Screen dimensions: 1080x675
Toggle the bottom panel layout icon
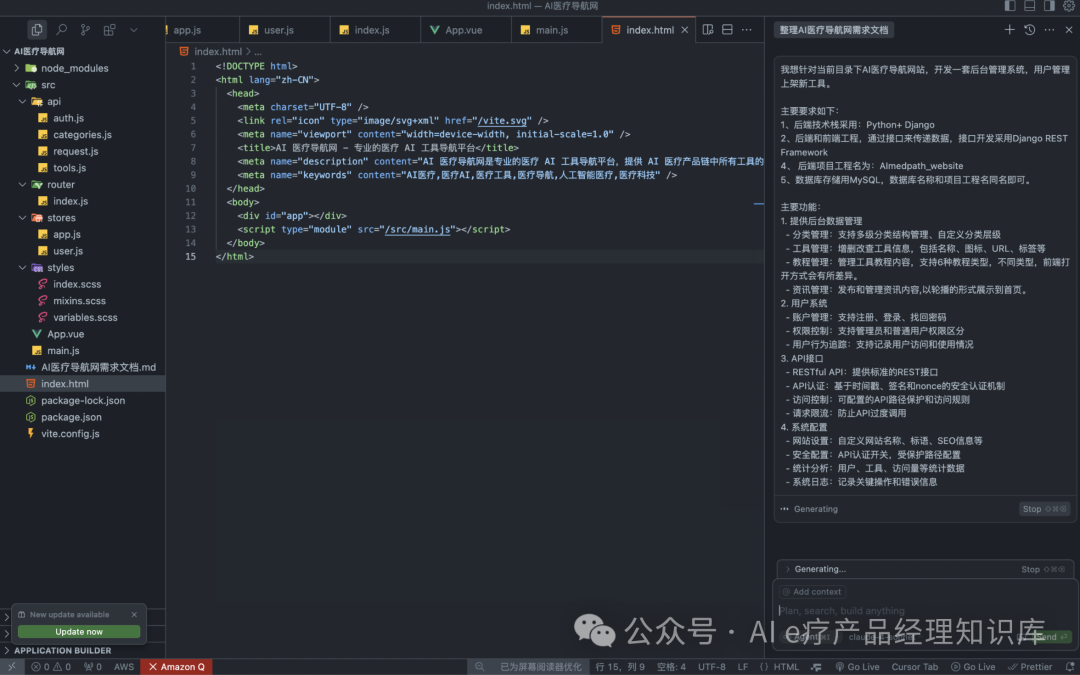1030,6
